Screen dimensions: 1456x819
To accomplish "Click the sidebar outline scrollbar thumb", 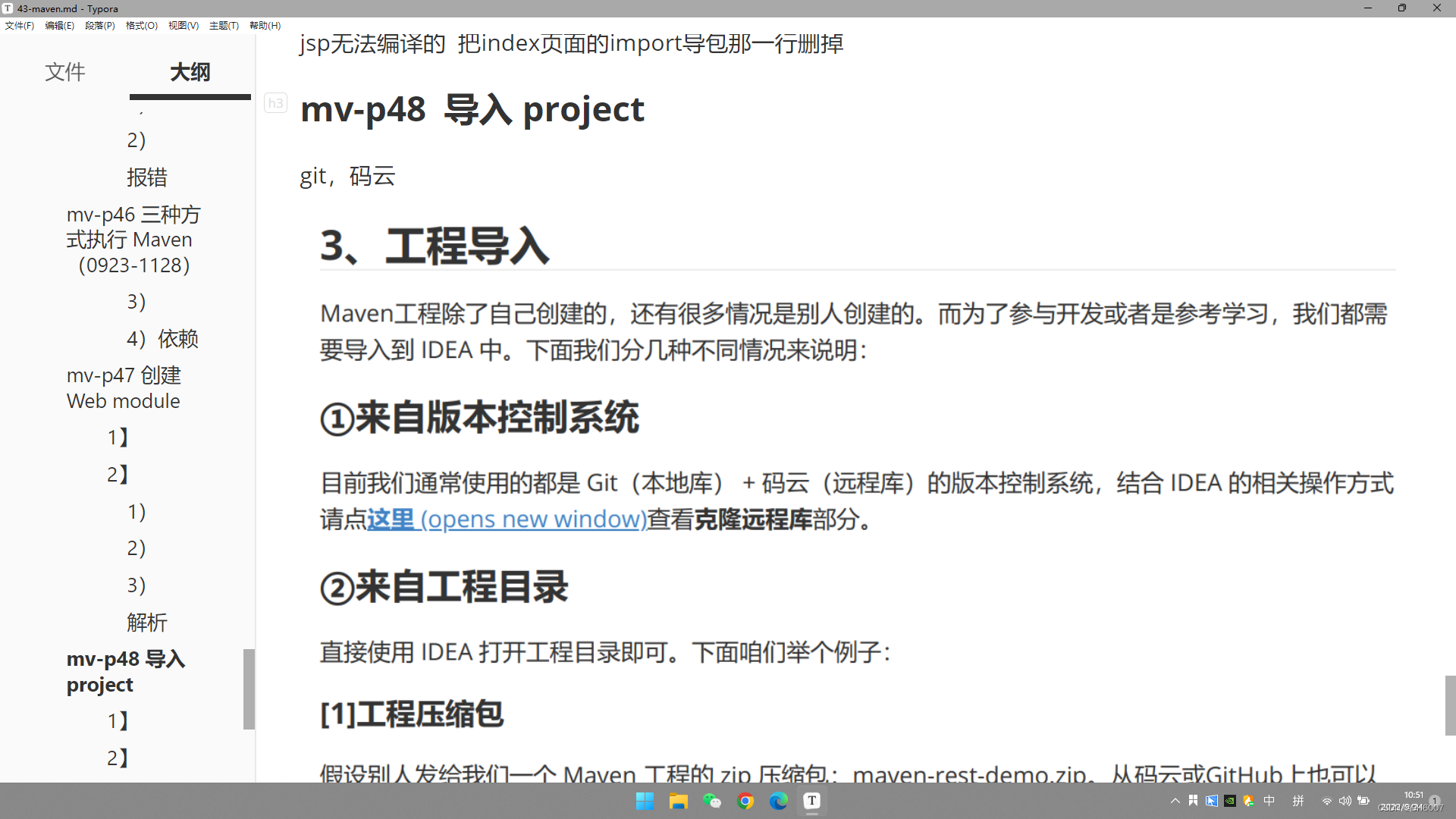I will coord(249,689).
